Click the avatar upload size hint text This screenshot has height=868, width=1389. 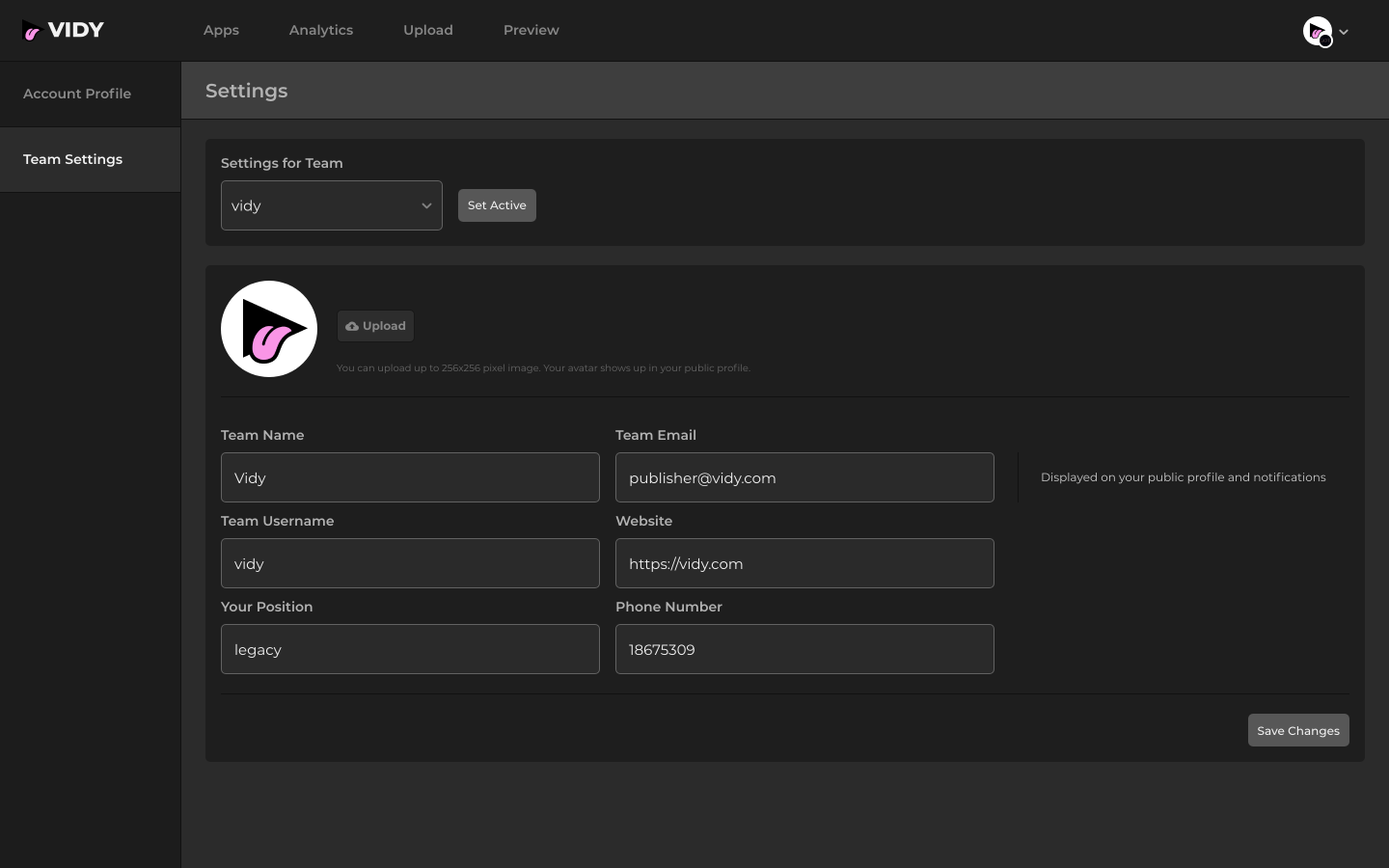543,367
